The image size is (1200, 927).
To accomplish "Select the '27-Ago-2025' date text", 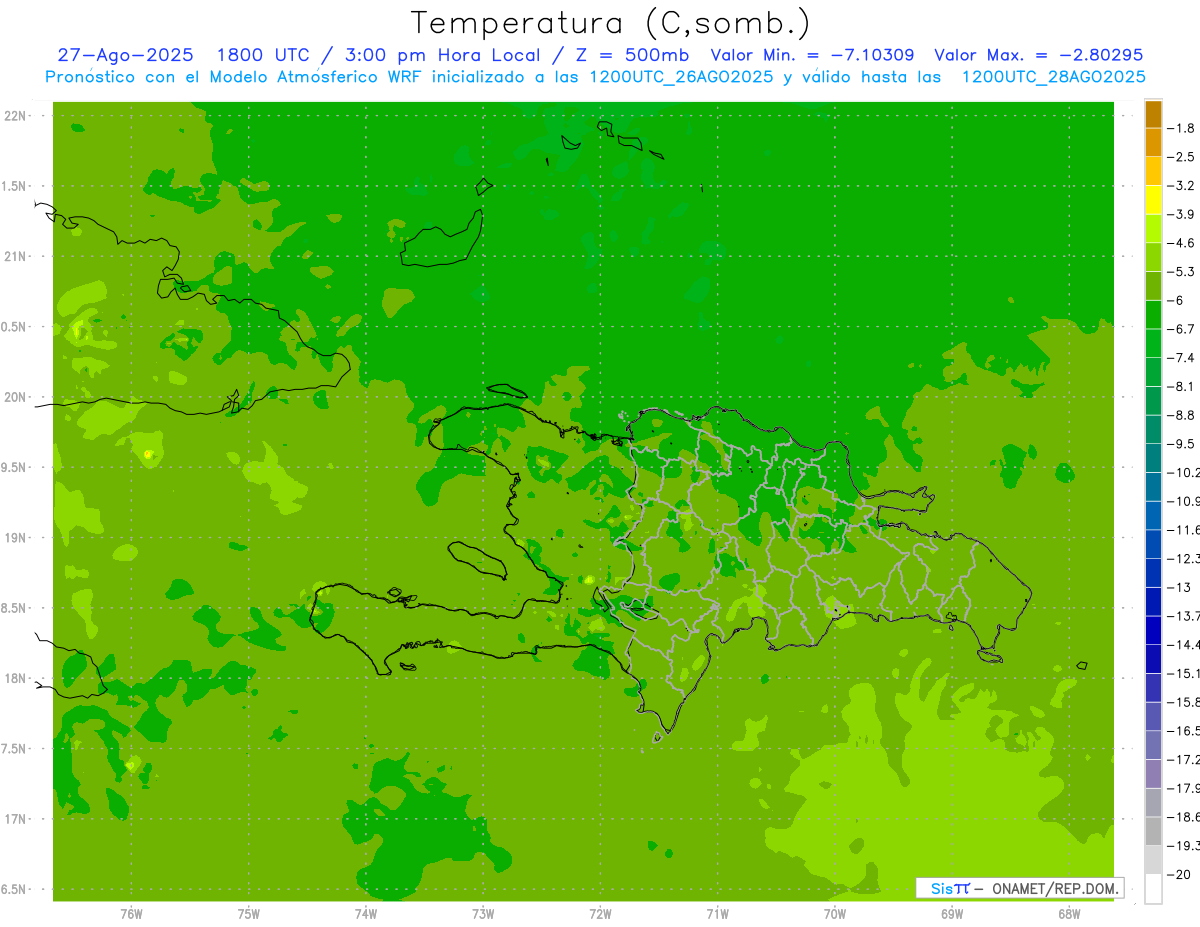I will pyautogui.click(x=125, y=55).
